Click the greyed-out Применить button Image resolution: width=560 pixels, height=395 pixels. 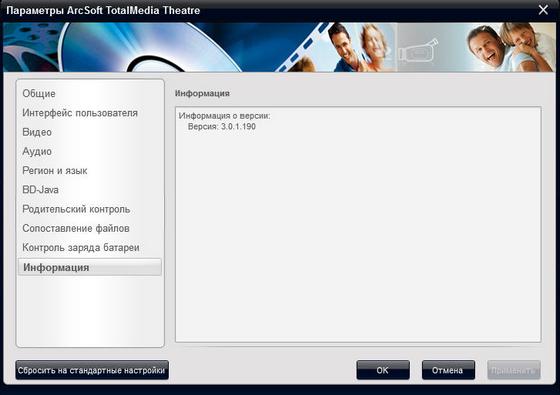tap(514, 370)
